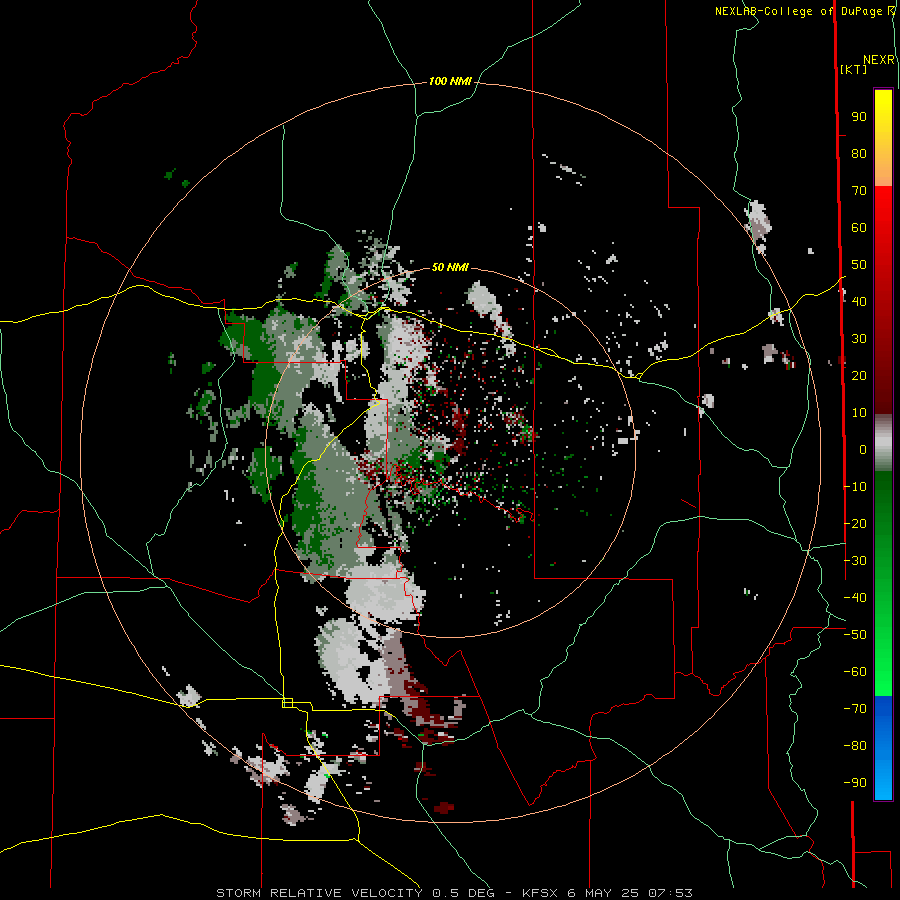Select the positive 30 knot scale label

pyautogui.click(x=859, y=339)
